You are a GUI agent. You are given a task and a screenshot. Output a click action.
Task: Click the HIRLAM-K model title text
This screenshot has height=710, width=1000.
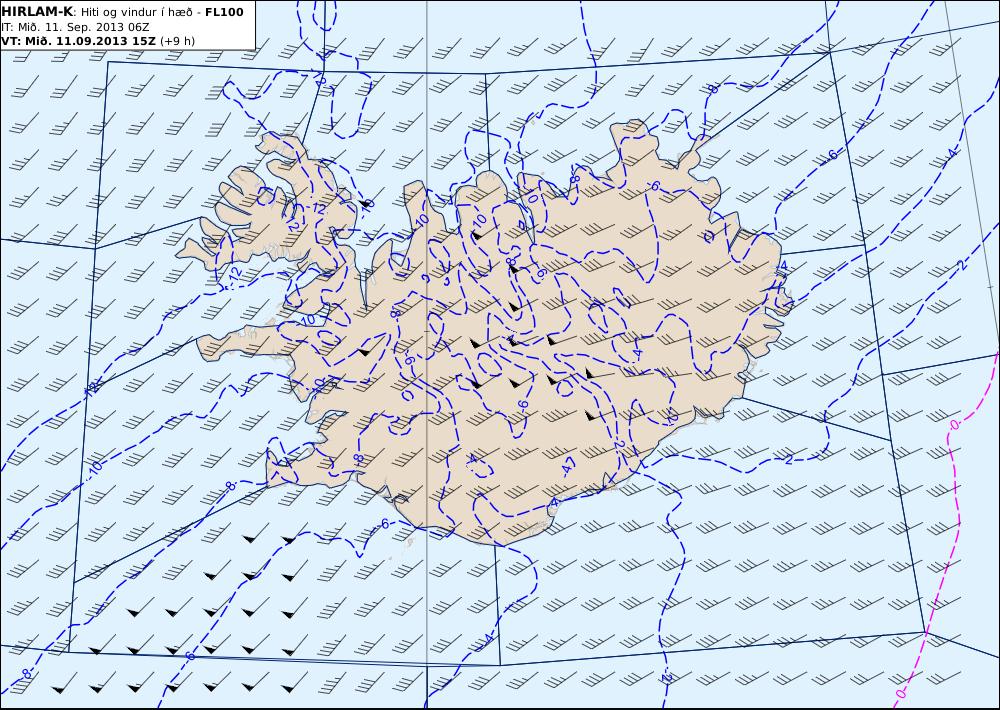(x=37, y=11)
